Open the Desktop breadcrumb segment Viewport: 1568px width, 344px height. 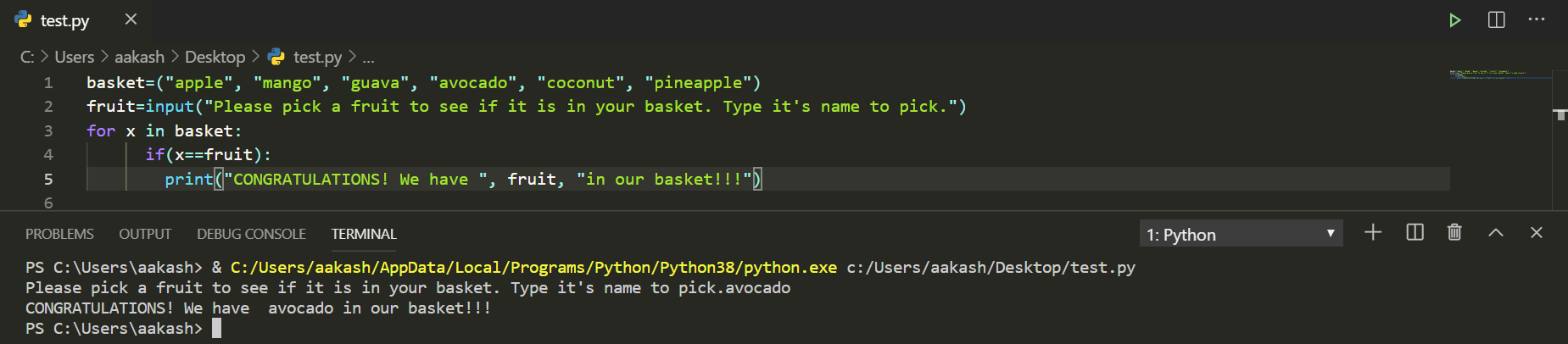pyautogui.click(x=215, y=57)
